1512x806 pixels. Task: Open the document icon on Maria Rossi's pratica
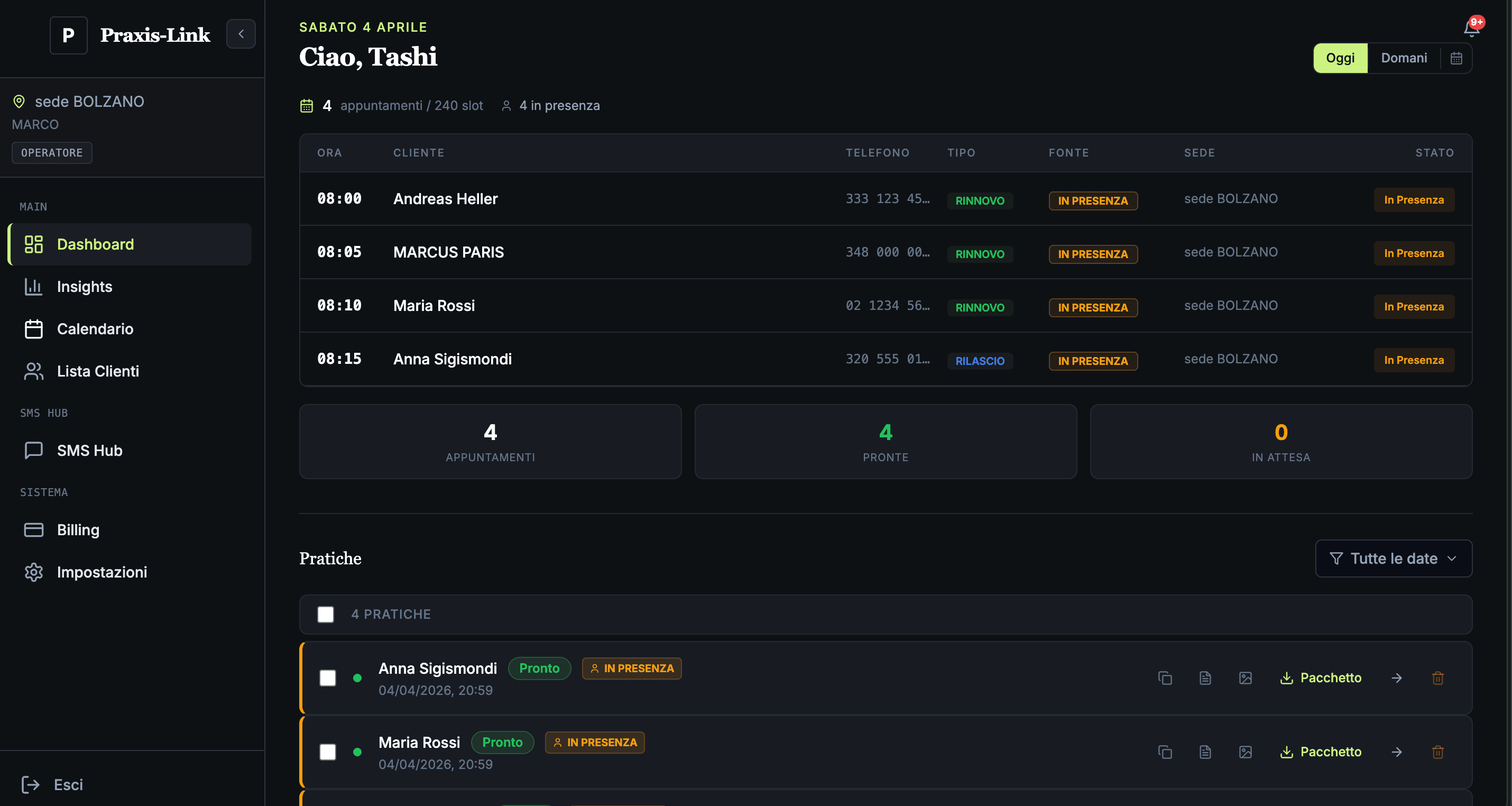(x=1205, y=752)
